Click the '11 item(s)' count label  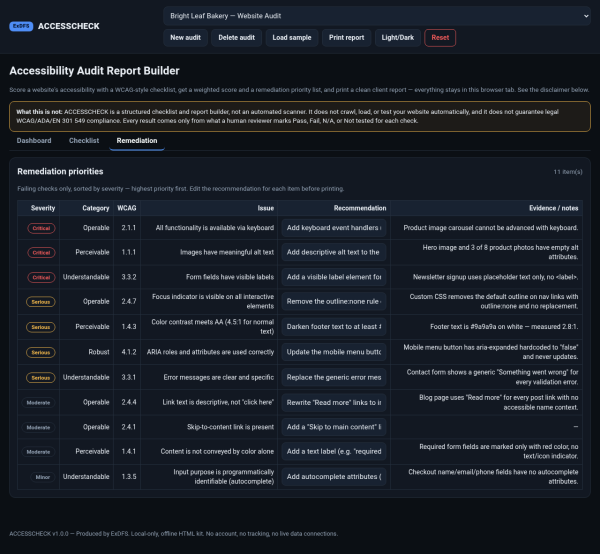coord(568,172)
